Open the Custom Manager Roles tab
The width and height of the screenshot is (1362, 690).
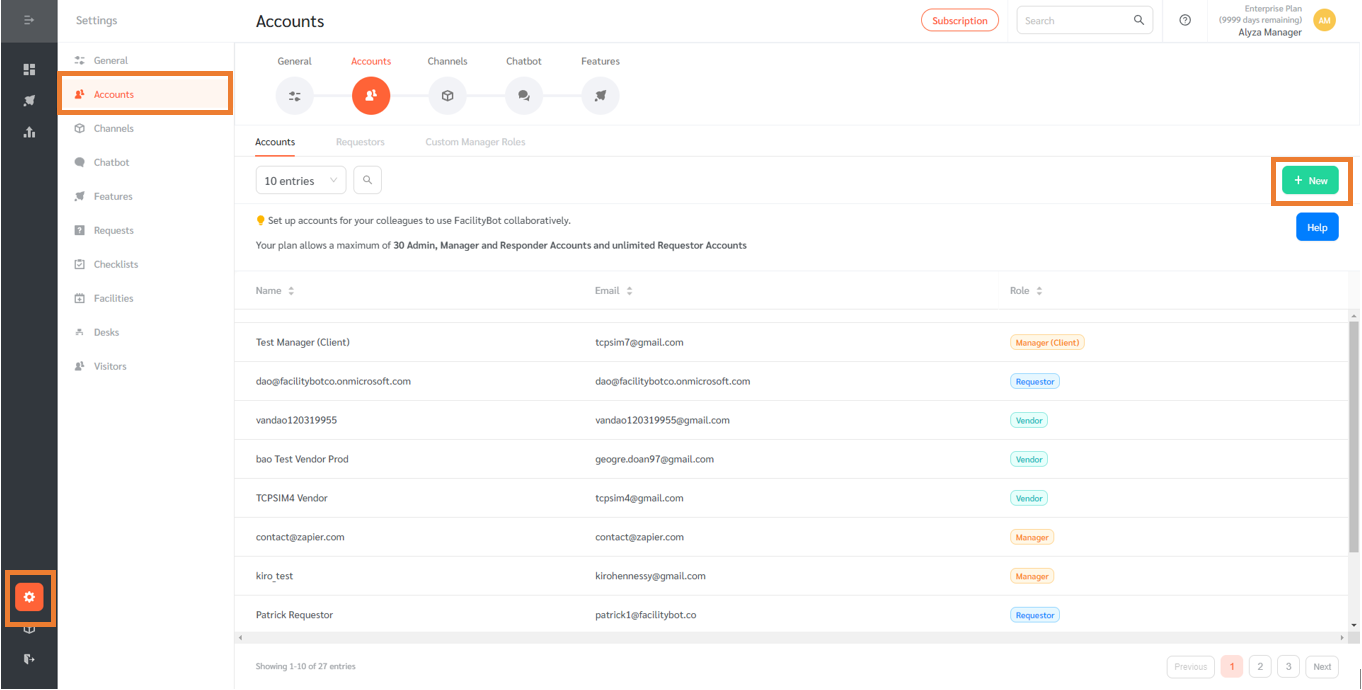click(x=475, y=141)
